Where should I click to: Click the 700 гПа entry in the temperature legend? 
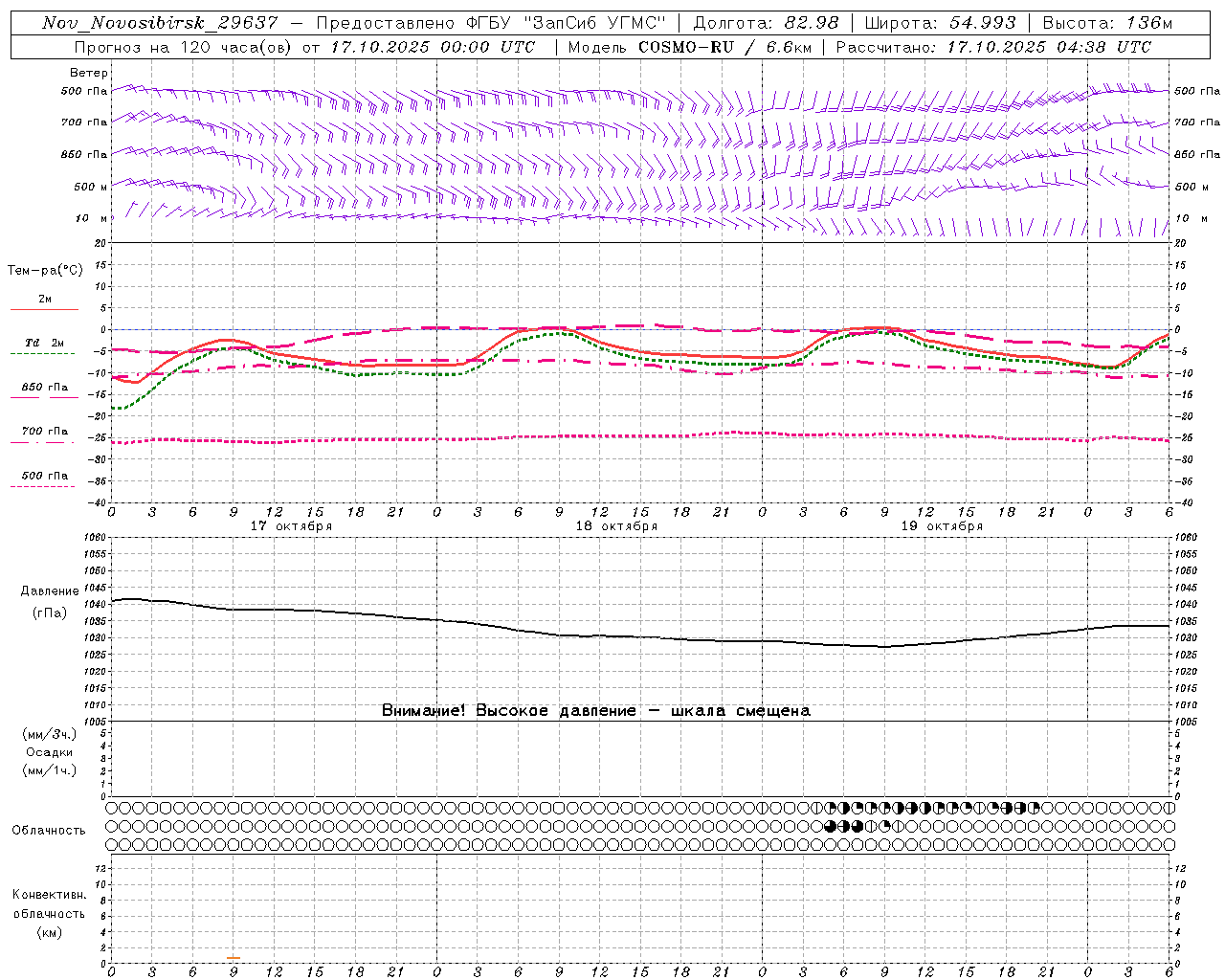(x=45, y=432)
